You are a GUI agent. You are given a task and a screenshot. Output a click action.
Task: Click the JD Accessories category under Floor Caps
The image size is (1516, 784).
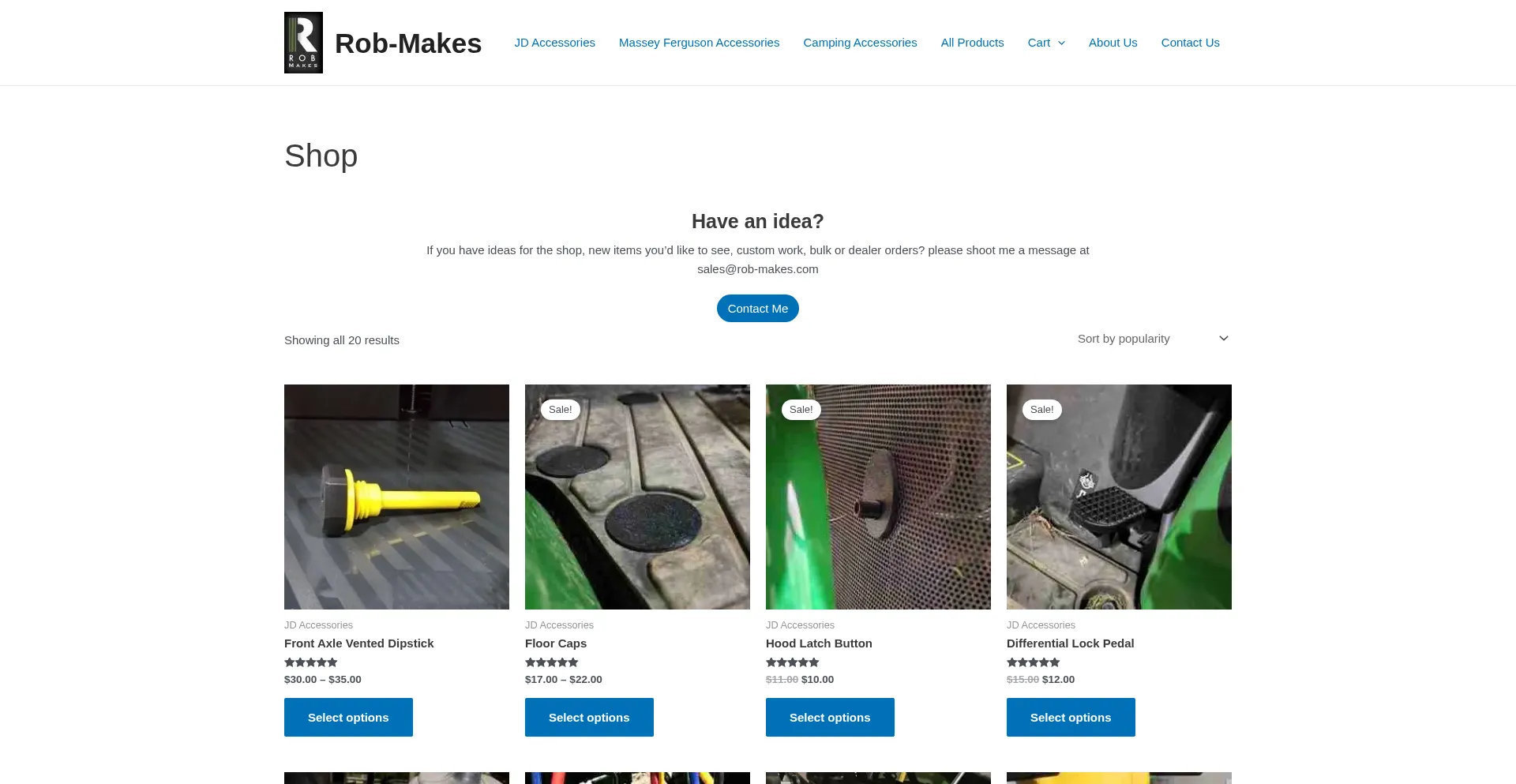(x=559, y=625)
